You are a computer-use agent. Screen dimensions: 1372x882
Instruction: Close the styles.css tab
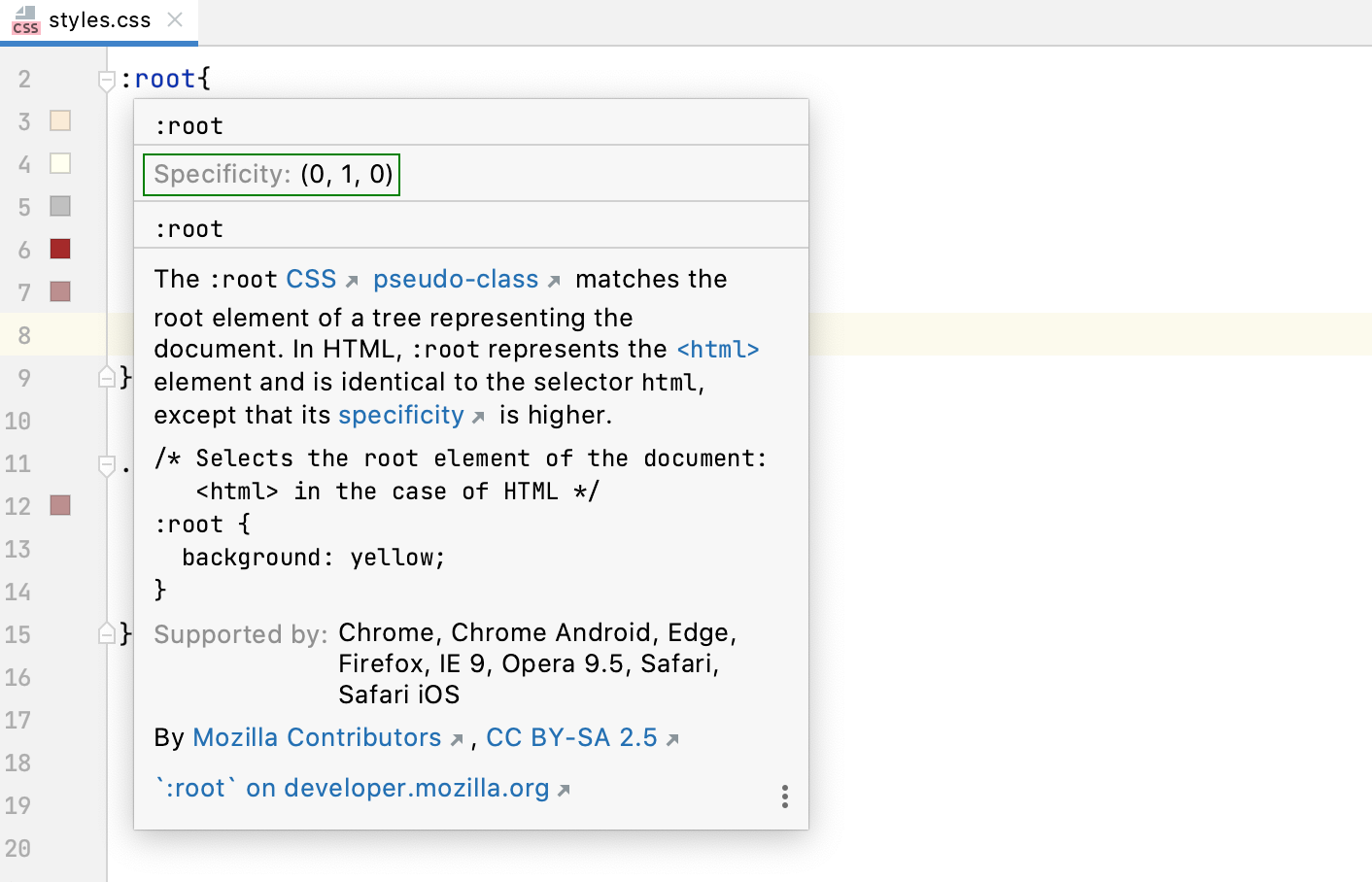click(176, 18)
